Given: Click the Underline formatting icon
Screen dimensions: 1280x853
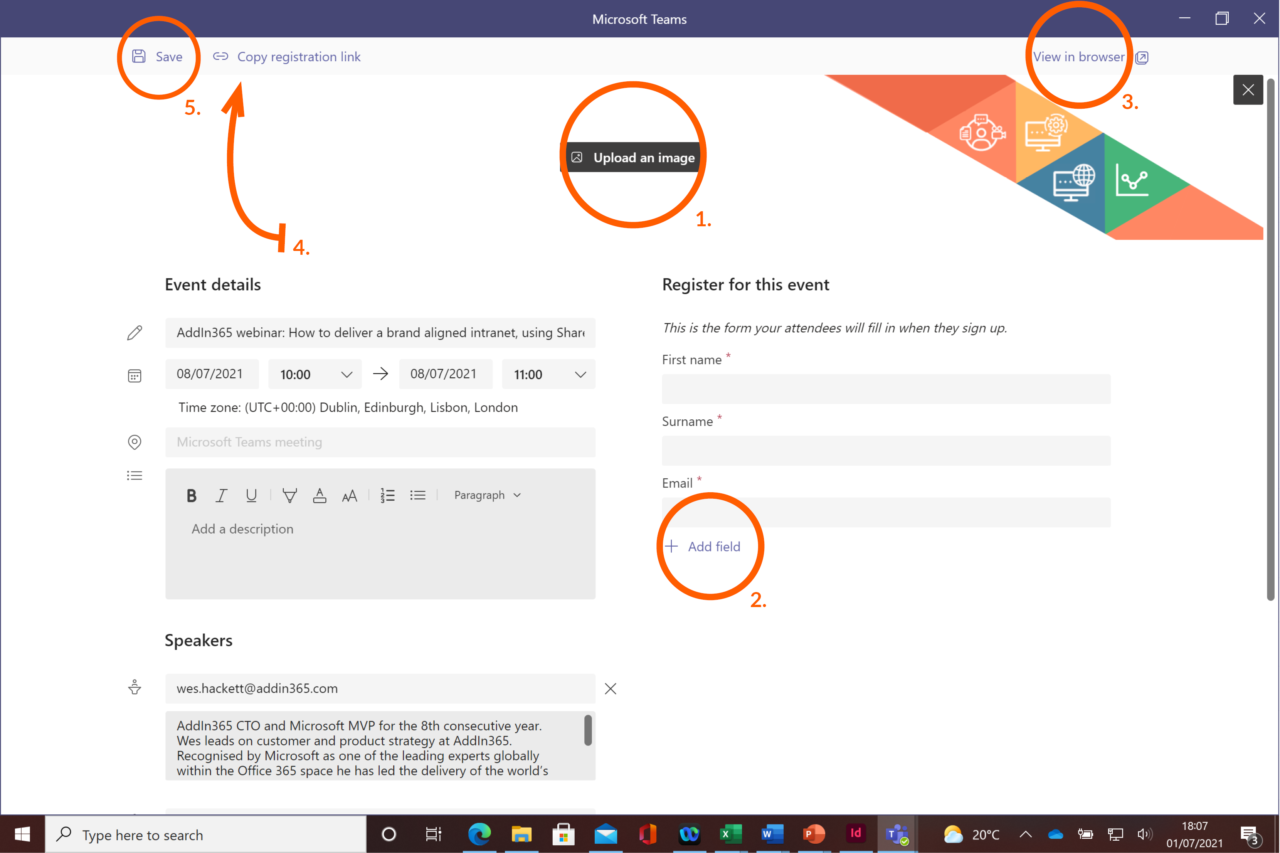Looking at the screenshot, I should coord(251,494).
